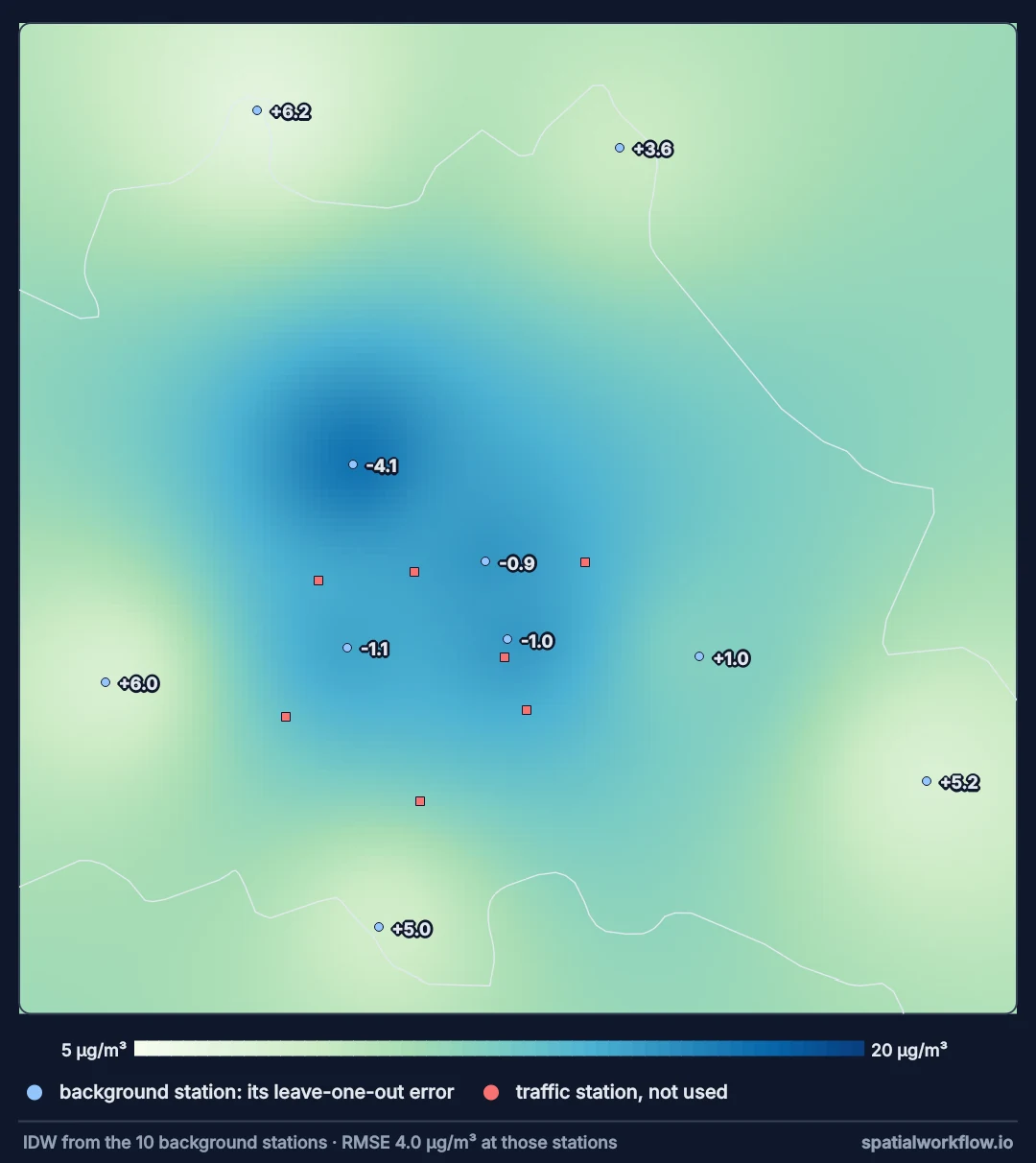Click the "20 µg/m³" scale label
The width and height of the screenshot is (1036, 1163).
pyautogui.click(x=909, y=1050)
